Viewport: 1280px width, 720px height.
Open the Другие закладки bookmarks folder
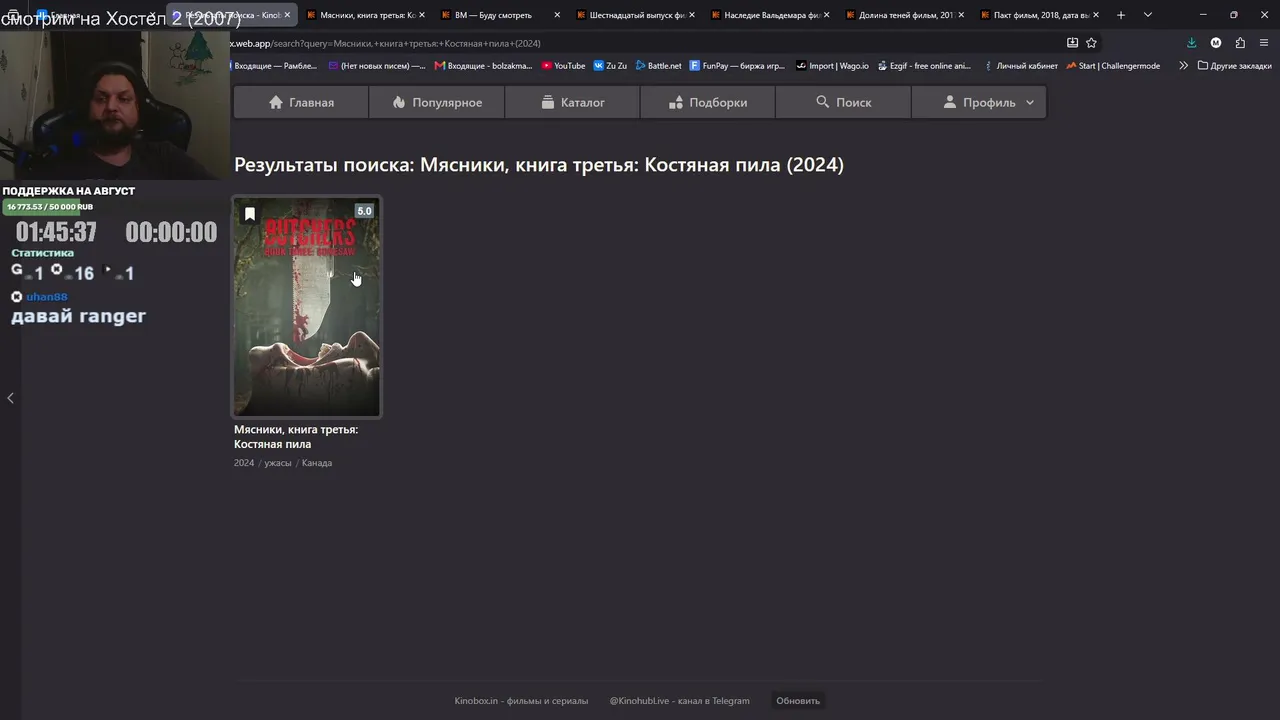(x=1235, y=66)
